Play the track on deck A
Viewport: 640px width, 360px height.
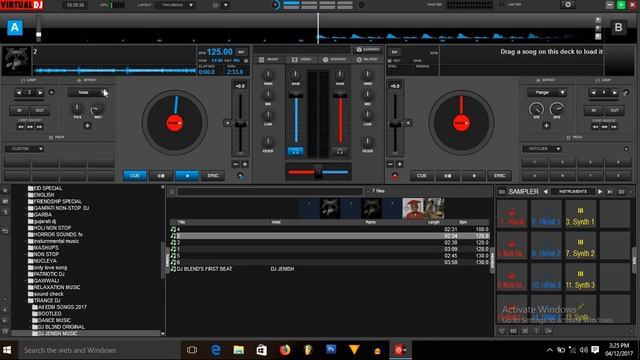tap(187, 176)
